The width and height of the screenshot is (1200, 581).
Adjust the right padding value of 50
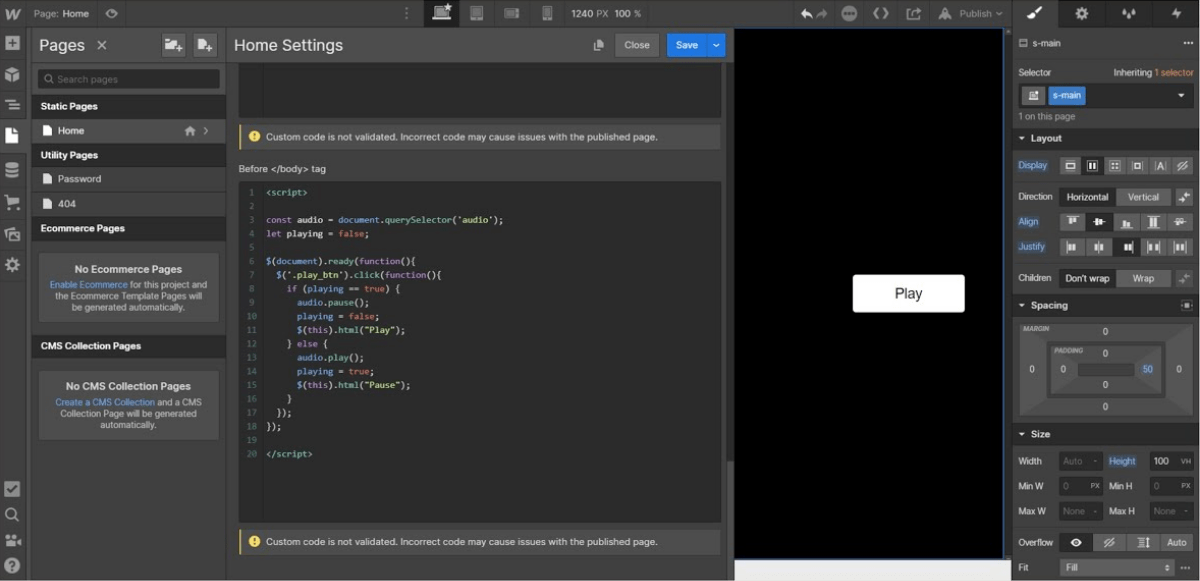click(1147, 369)
